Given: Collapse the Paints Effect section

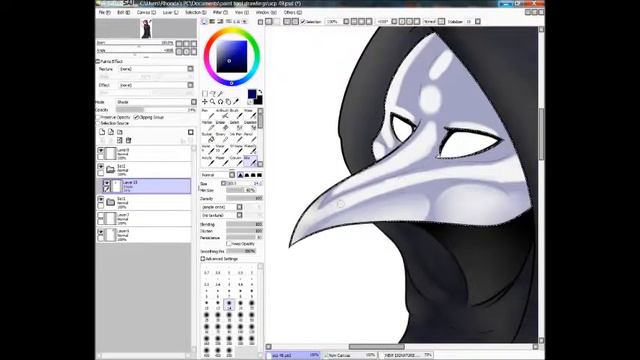Looking at the screenshot, I should [98, 61].
